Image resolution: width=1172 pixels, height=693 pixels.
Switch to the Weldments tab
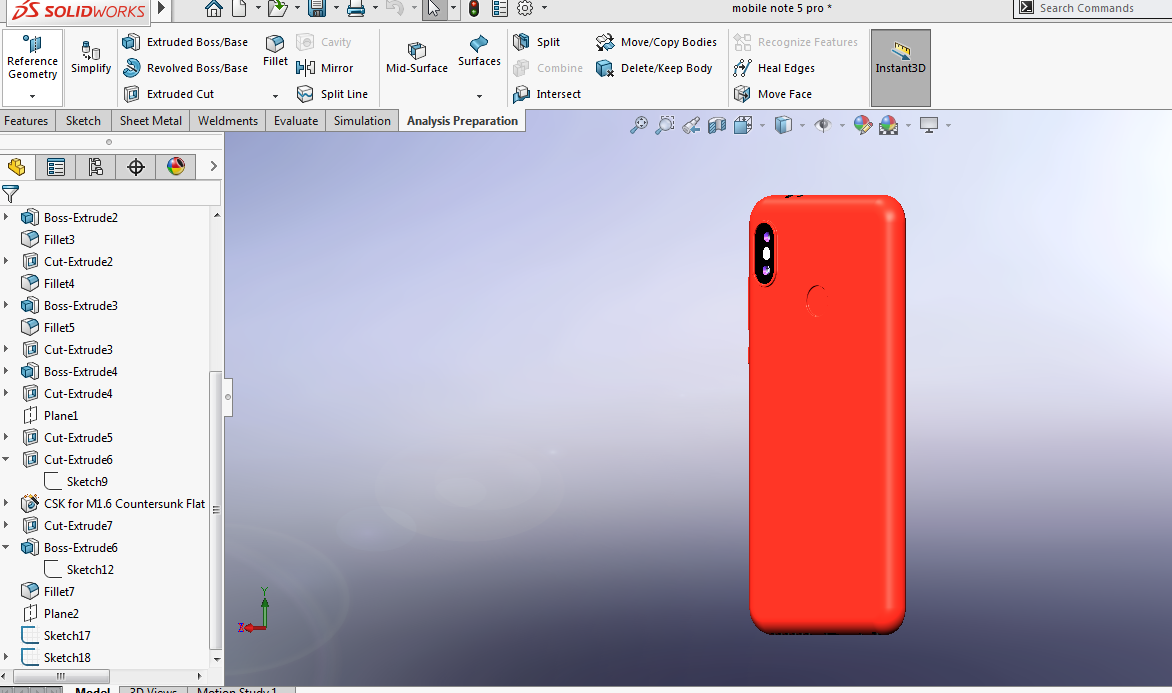point(228,120)
